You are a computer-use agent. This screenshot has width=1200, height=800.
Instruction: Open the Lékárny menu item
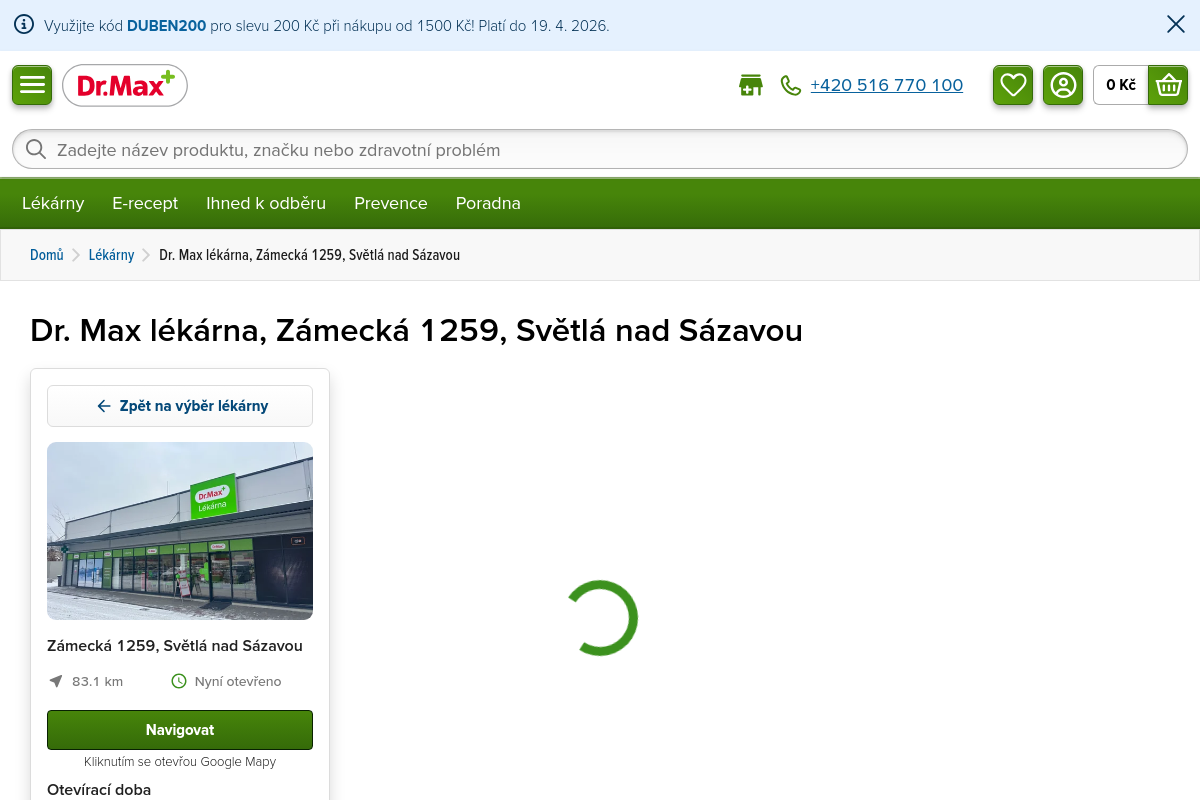coord(53,203)
